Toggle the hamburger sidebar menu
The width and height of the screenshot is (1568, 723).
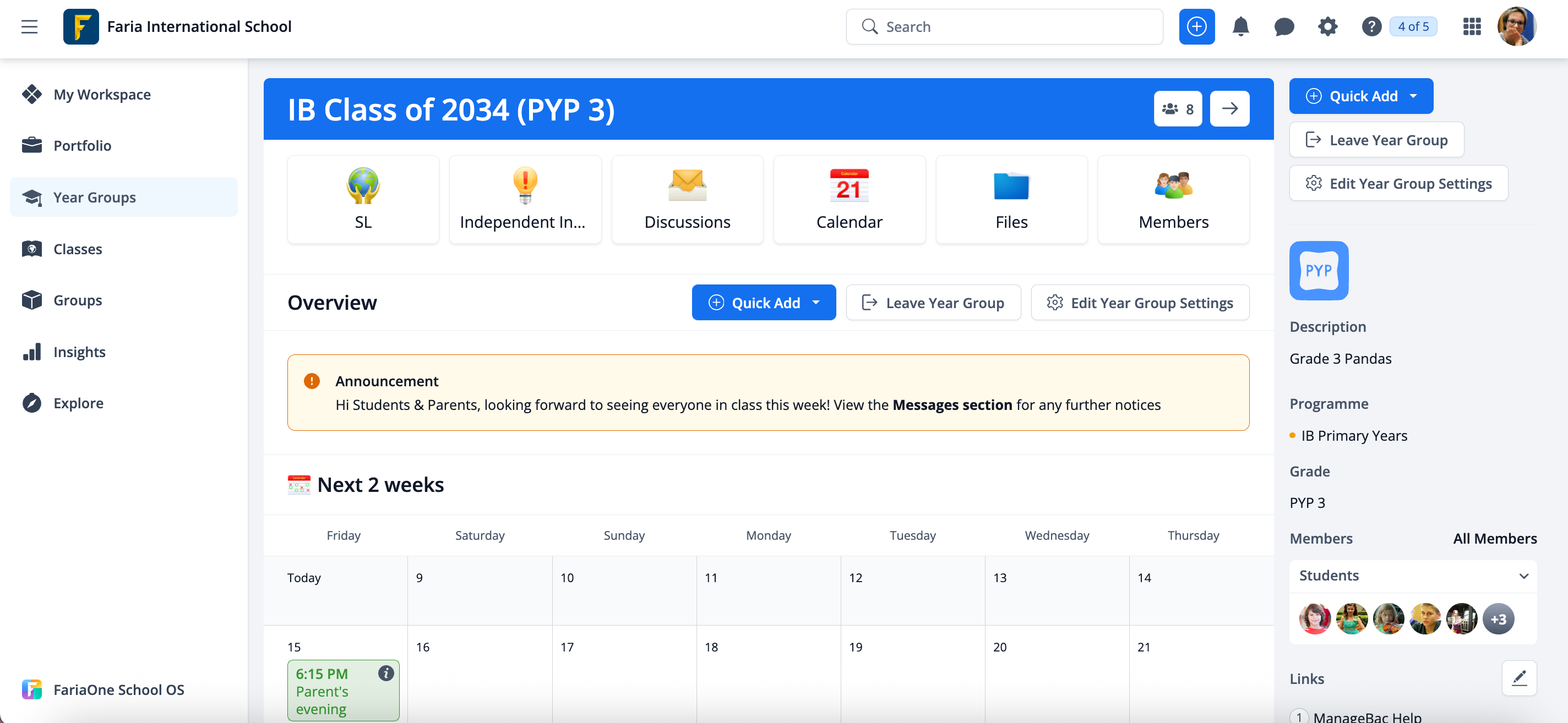(29, 27)
